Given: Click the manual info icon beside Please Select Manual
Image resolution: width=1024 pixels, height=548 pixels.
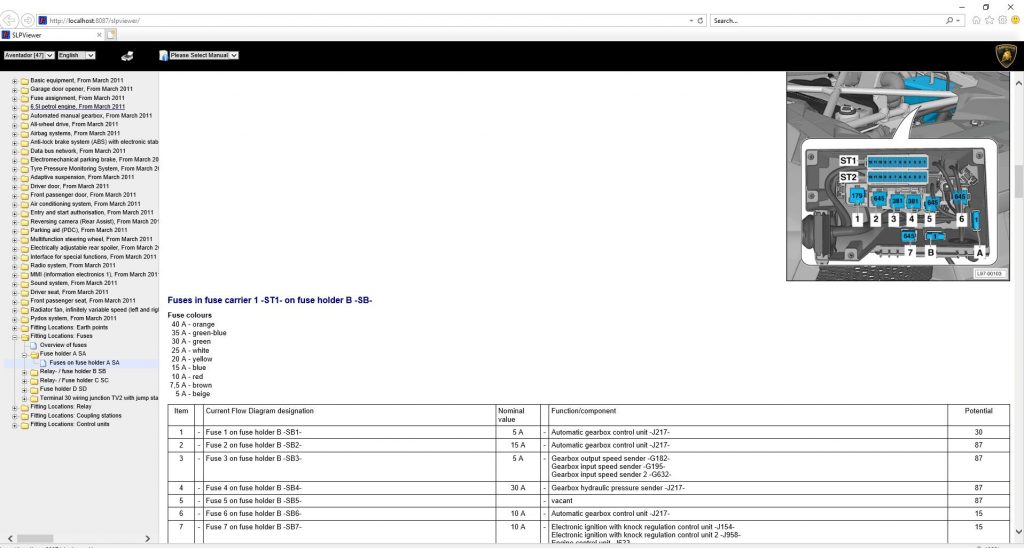Looking at the screenshot, I should pyautogui.click(x=163, y=56).
